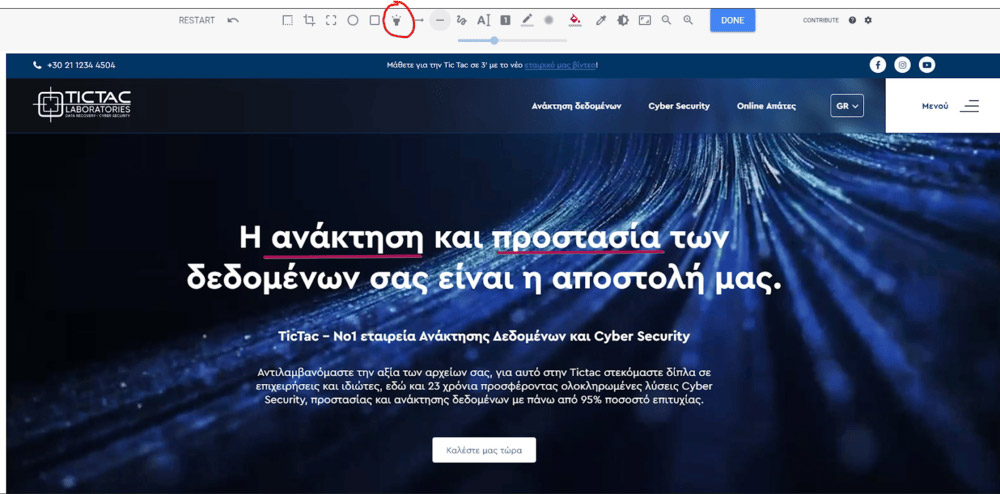
Task: Select the ellipse shape tool
Action: click(353, 20)
